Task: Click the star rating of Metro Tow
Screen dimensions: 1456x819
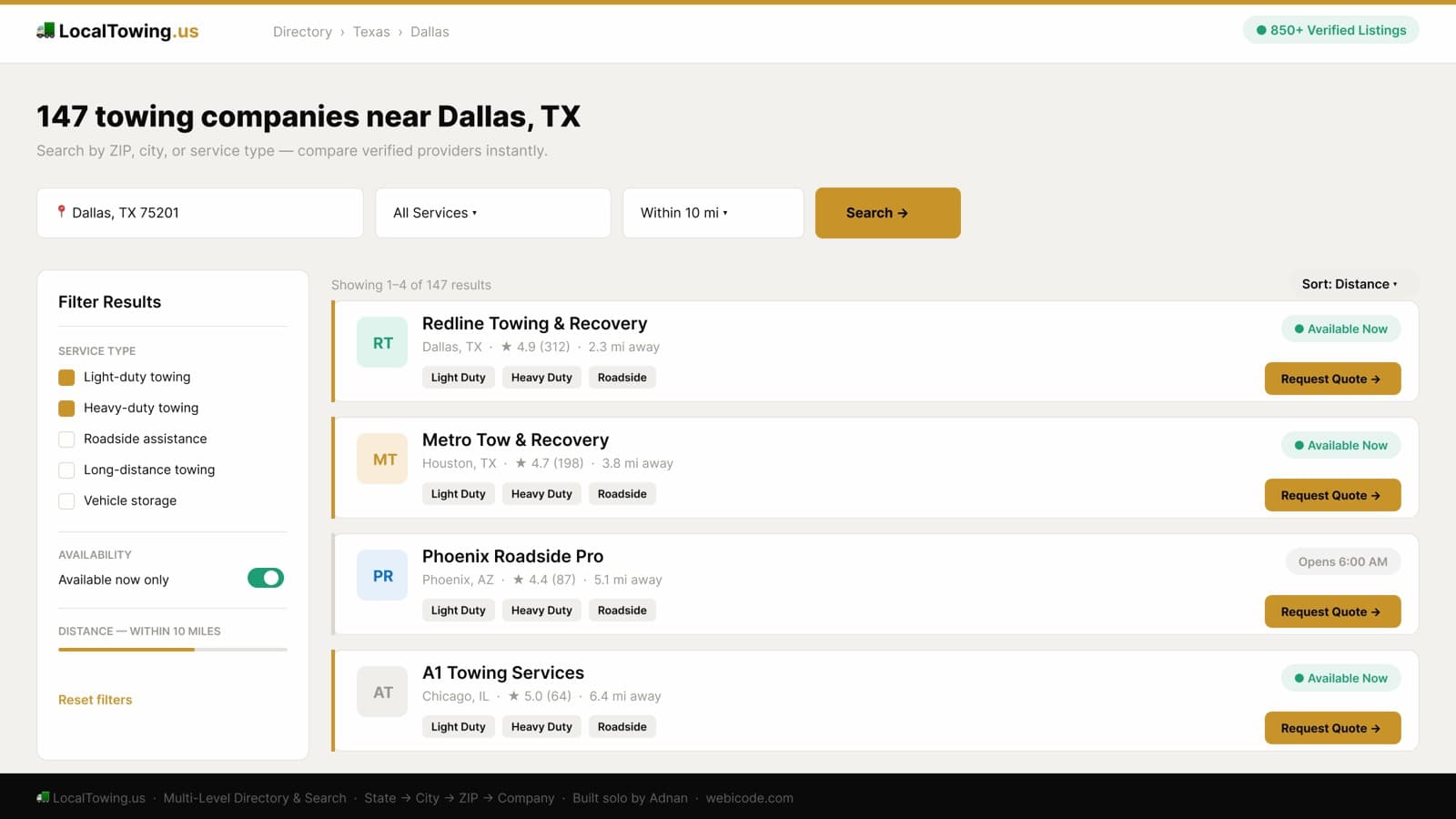Action: pyautogui.click(x=549, y=463)
